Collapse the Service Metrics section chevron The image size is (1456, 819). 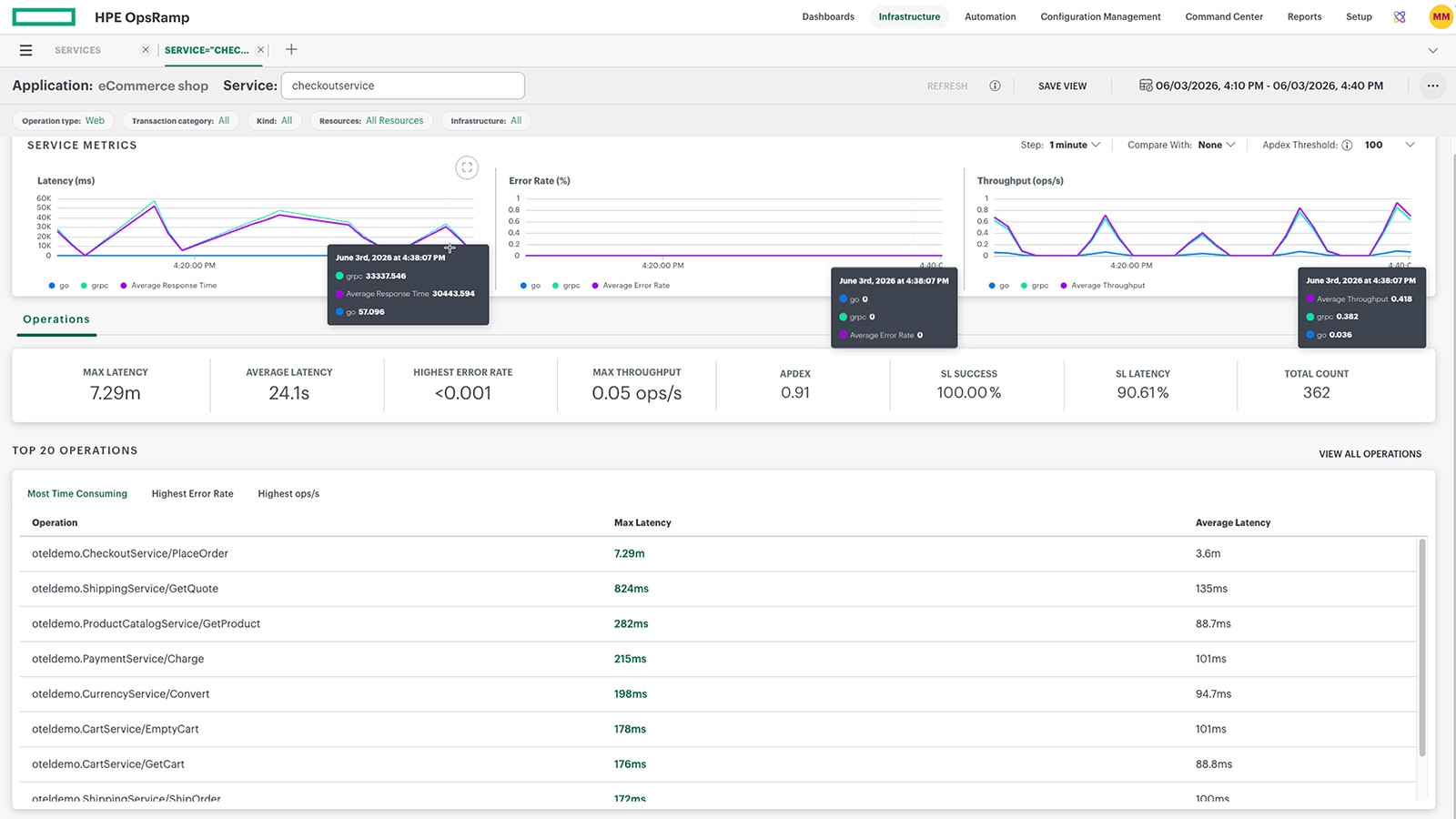1410,145
